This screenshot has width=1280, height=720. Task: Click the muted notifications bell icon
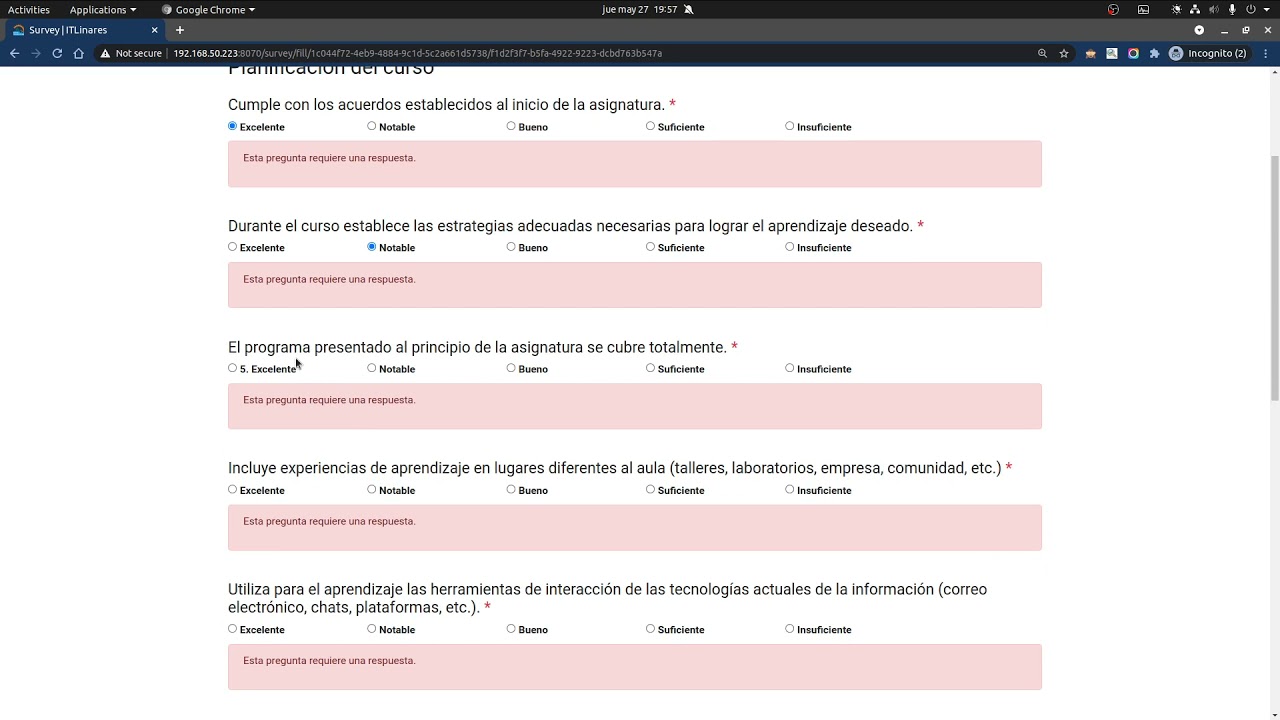pyautogui.click(x=689, y=9)
